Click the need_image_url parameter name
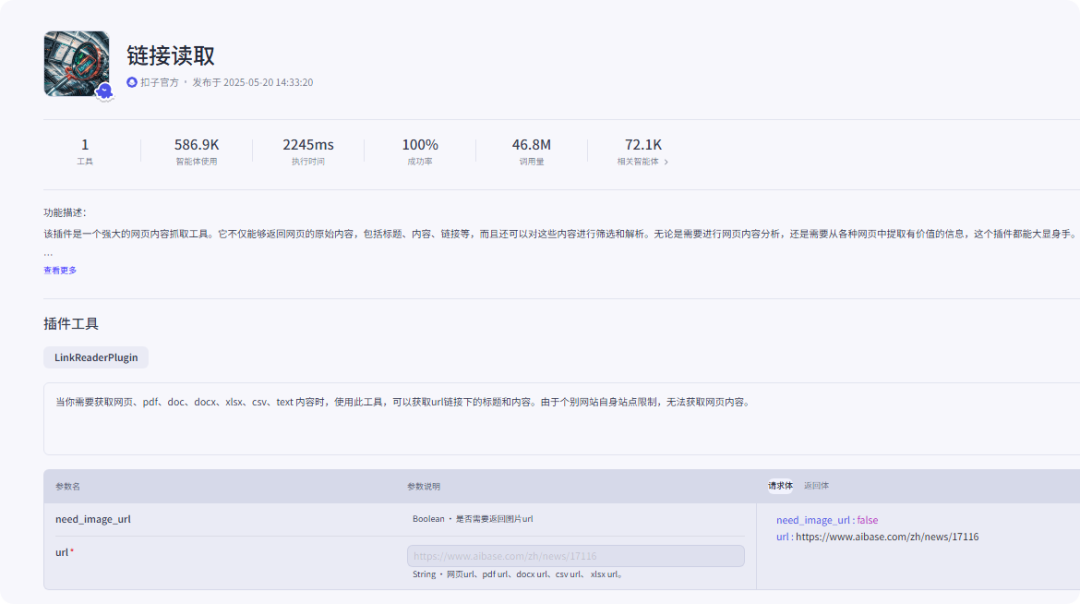Viewport: 1080px width, 604px height. pos(93,519)
